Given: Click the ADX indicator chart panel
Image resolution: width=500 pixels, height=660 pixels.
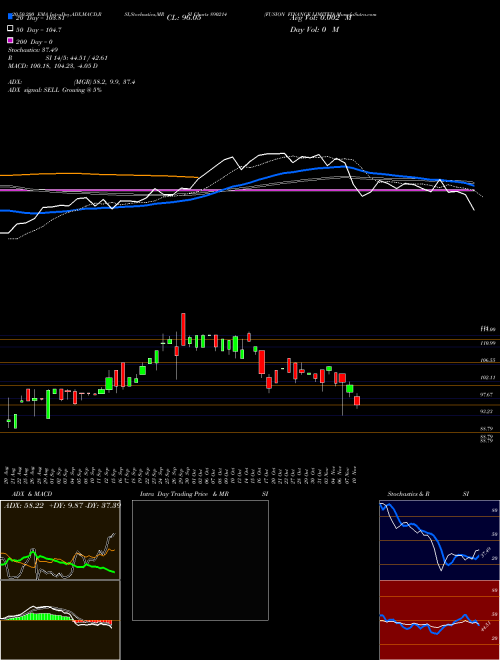Looking at the screenshot, I should [60, 540].
